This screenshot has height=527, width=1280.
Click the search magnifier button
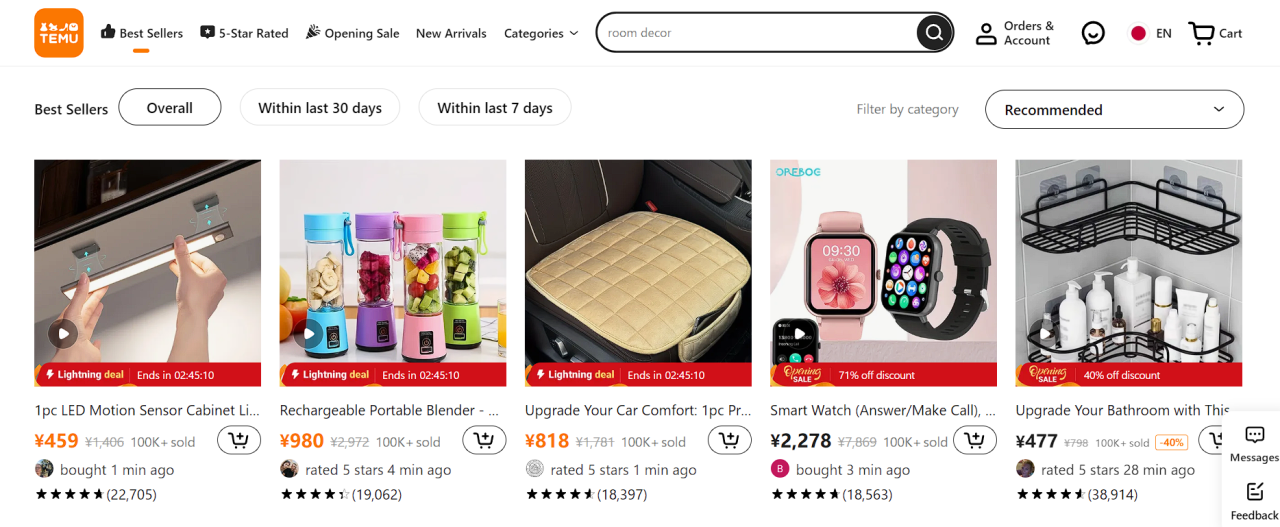pos(933,33)
